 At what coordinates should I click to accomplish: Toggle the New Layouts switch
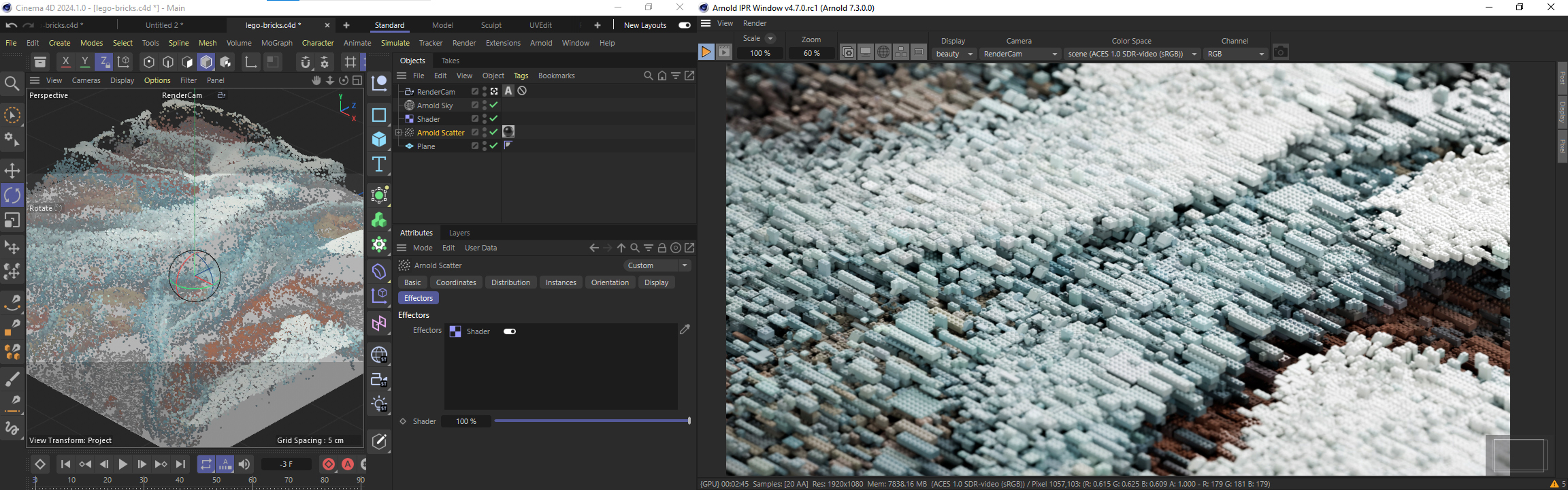685,25
